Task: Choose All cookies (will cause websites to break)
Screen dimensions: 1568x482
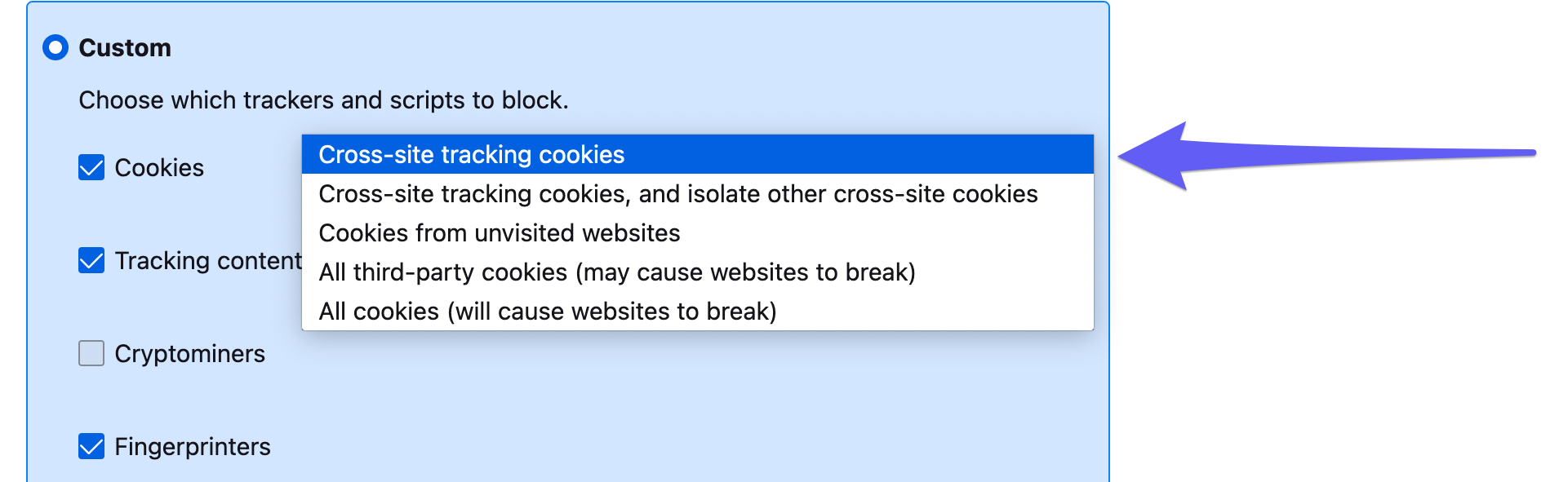Action: (x=547, y=312)
